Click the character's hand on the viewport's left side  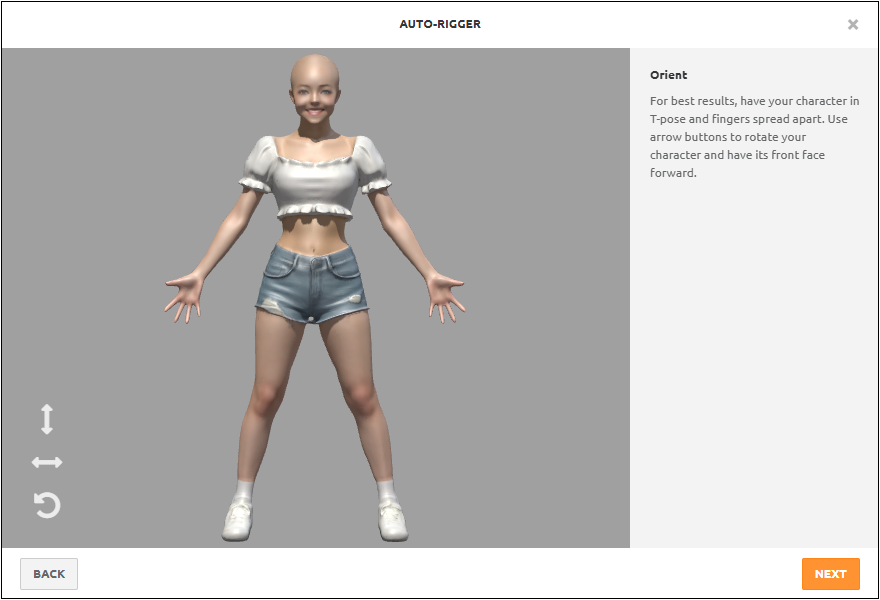185,297
